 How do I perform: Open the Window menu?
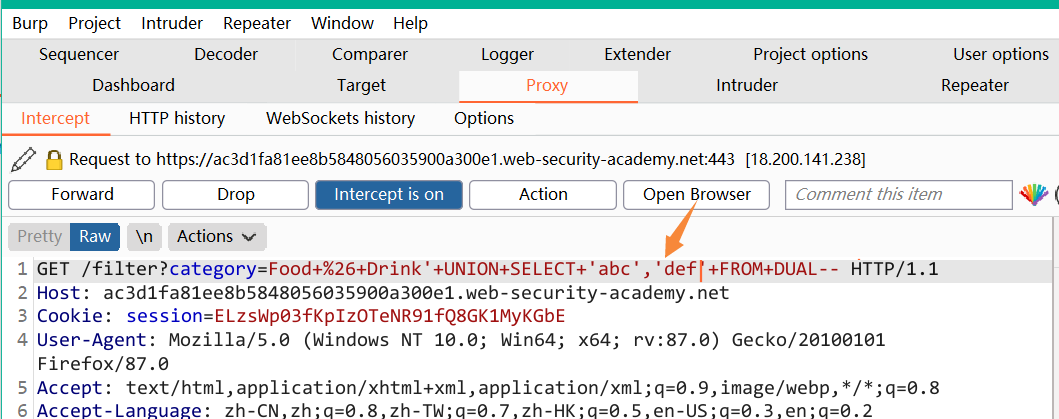coord(342,24)
